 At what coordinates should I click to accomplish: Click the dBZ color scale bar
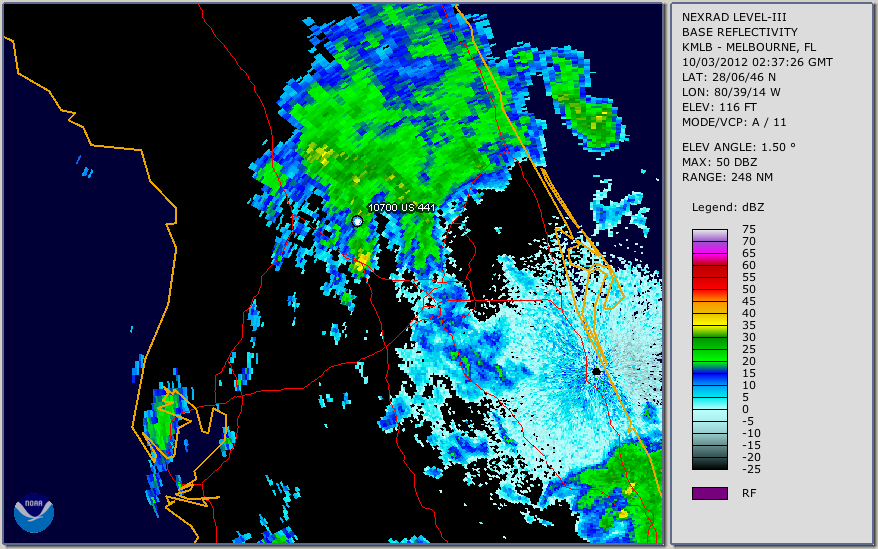pyautogui.click(x=709, y=349)
